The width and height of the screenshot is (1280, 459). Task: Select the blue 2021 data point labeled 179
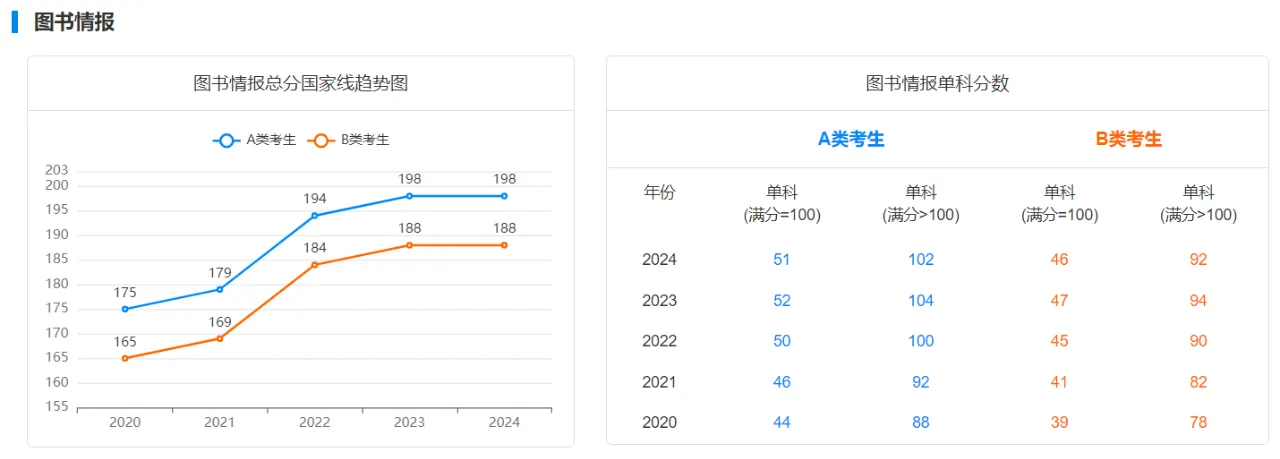pos(220,289)
